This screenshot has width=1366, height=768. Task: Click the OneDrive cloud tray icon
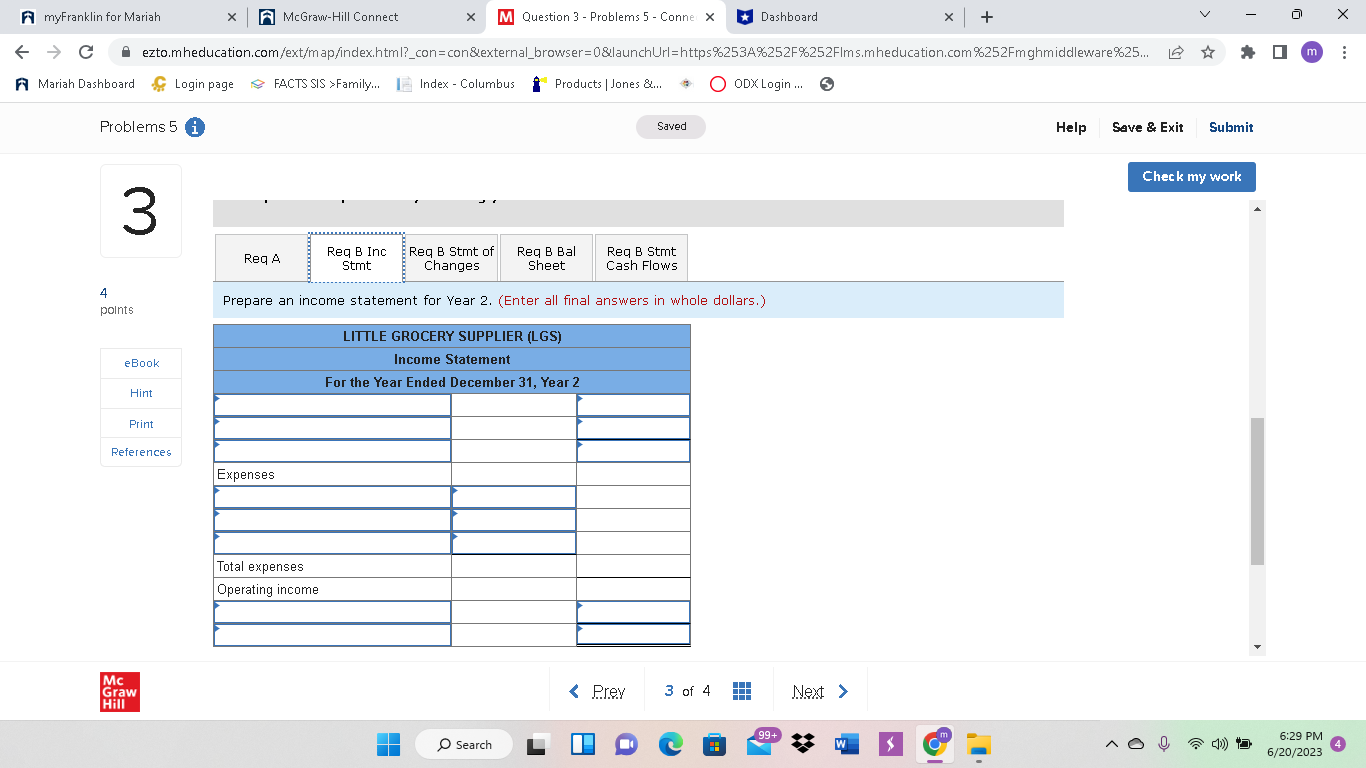click(1137, 744)
